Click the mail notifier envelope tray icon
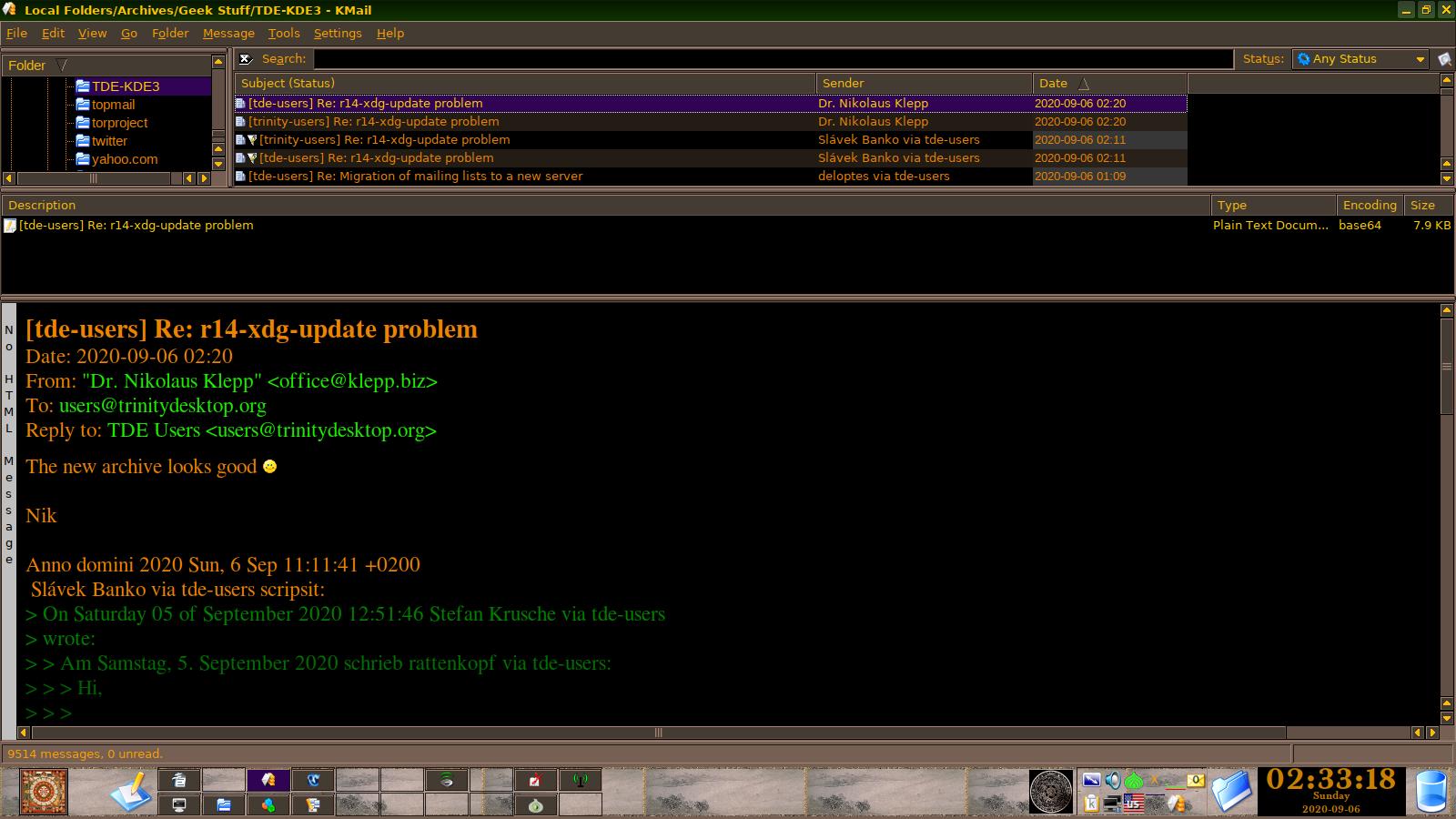Image resolution: width=1456 pixels, height=819 pixels. coord(1196,780)
